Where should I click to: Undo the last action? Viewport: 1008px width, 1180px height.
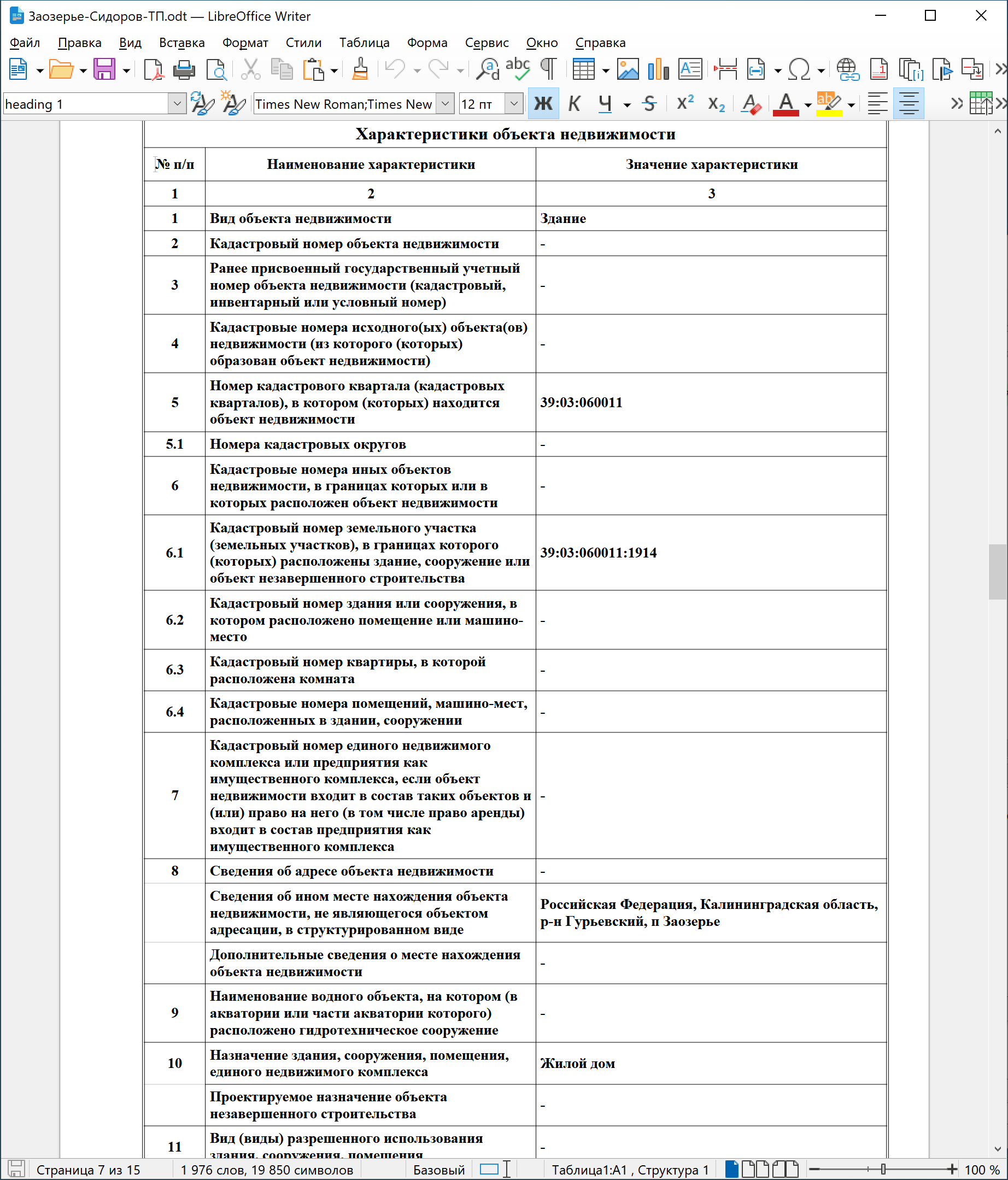(x=395, y=69)
